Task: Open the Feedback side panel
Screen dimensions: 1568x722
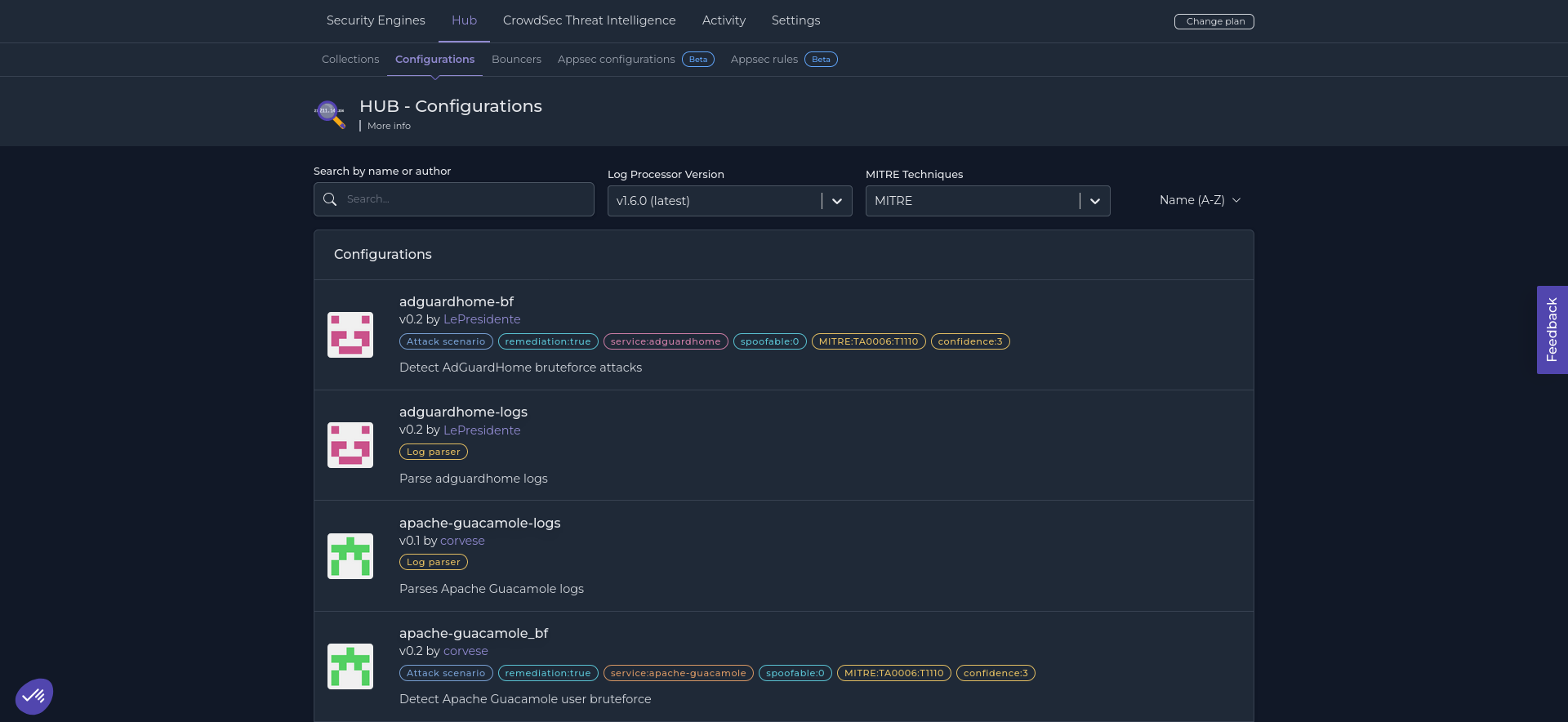Action: 1552,330
